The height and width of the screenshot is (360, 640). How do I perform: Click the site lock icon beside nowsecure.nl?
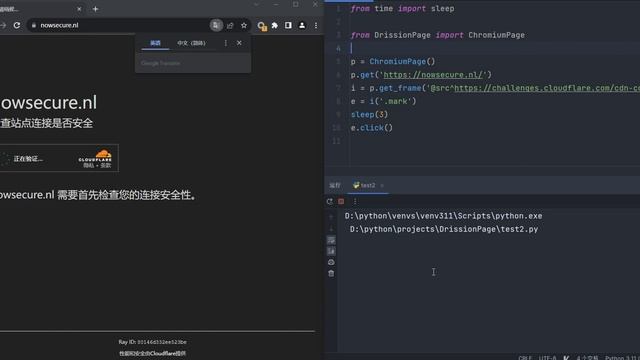click(x=34, y=25)
